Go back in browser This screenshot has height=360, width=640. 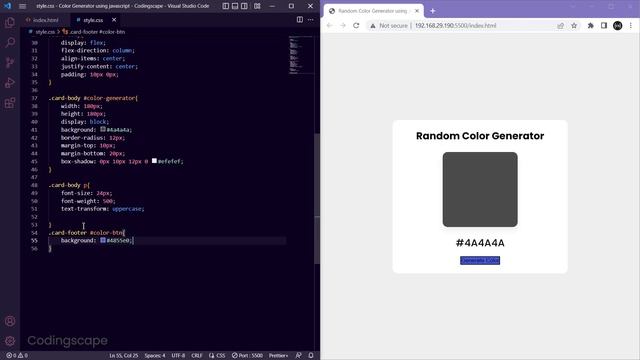(329, 25)
